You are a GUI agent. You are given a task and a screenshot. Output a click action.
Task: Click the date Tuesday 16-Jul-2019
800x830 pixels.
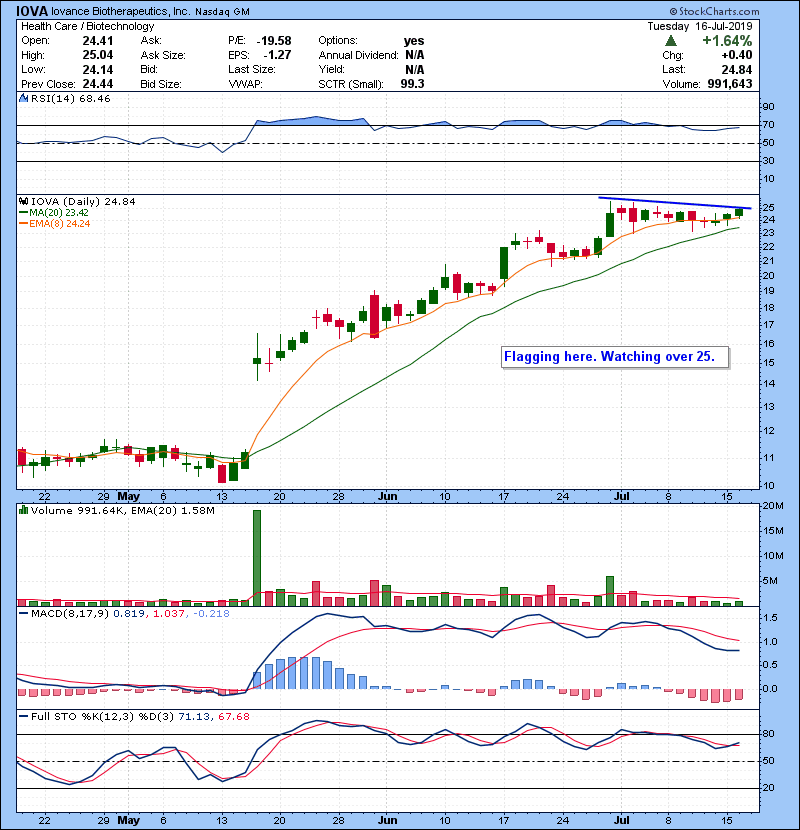699,26
